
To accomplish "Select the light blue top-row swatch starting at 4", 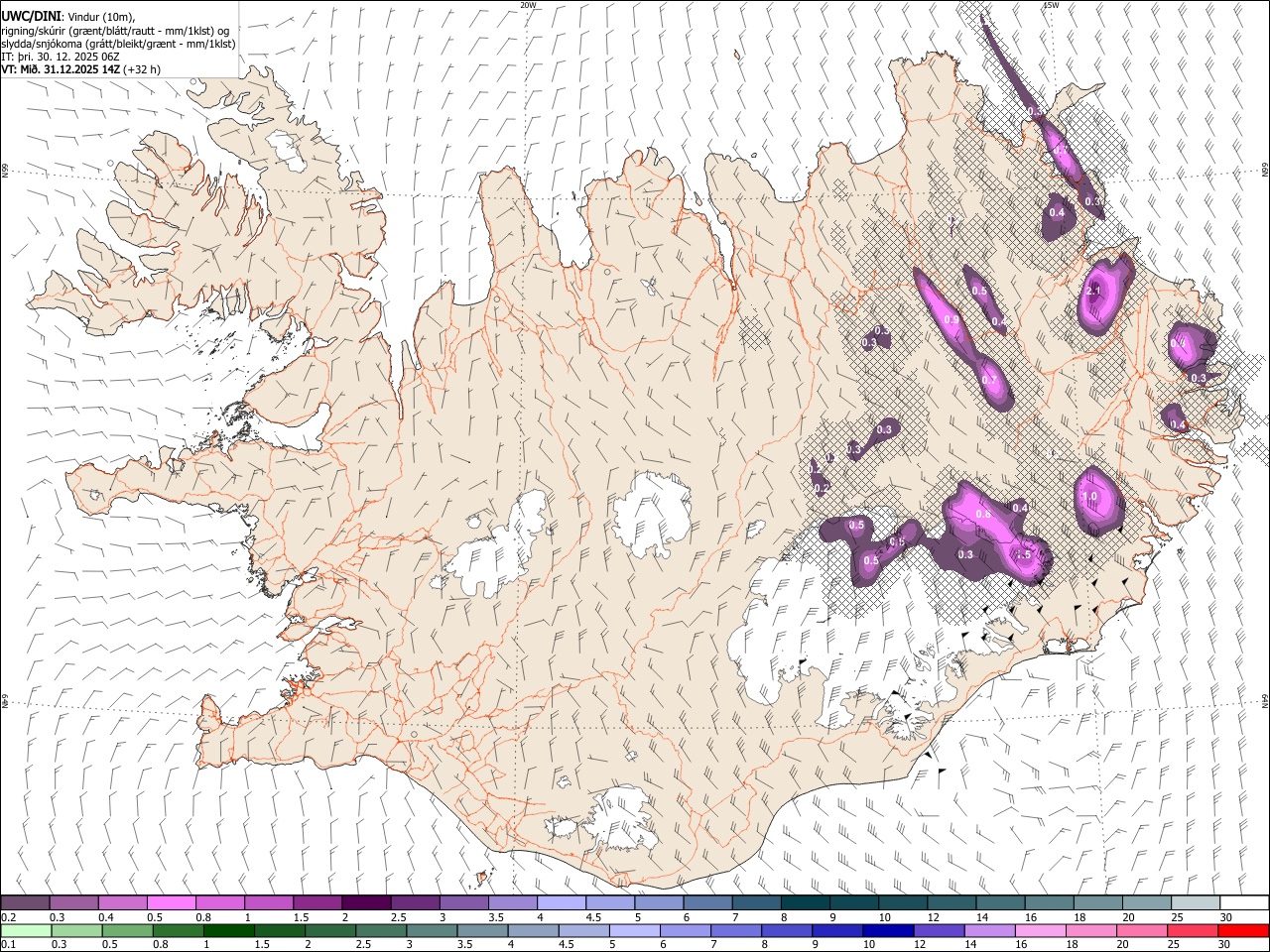I will click(562, 902).
